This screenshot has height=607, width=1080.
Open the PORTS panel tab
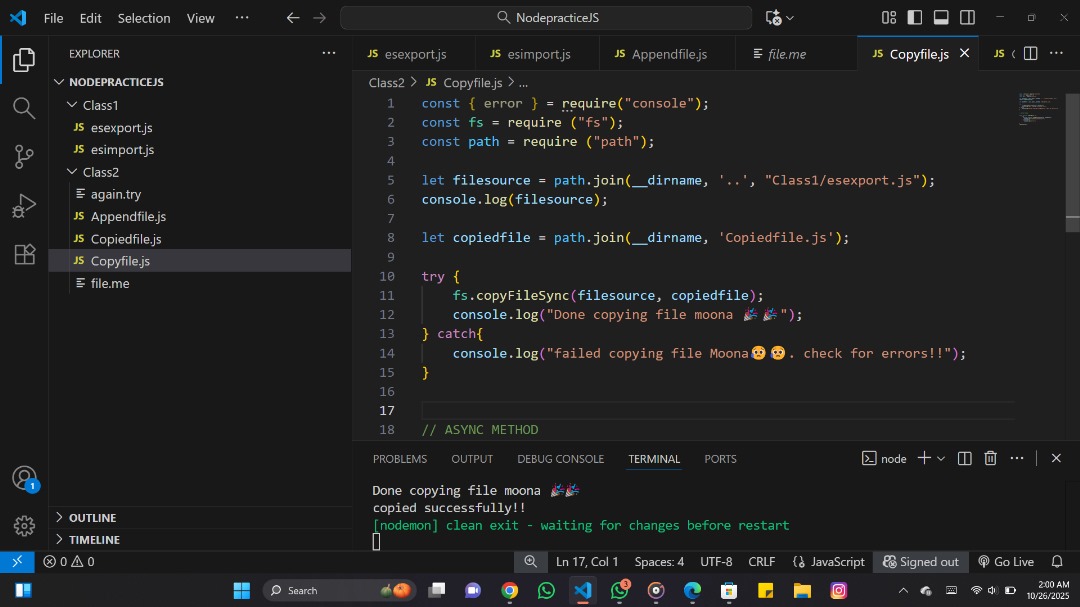coord(720,459)
